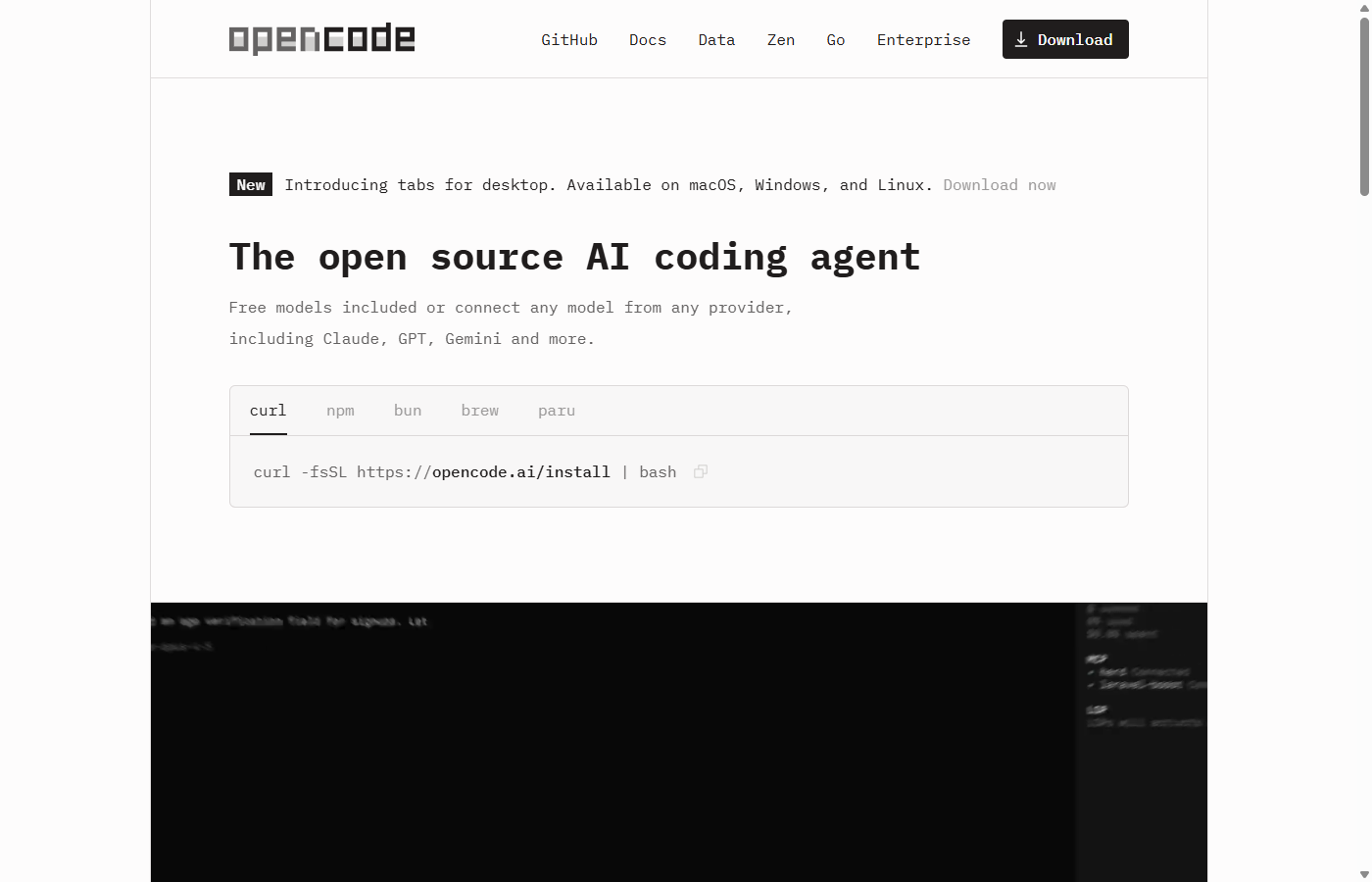Image resolution: width=1372 pixels, height=882 pixels.
Task: Switch to the bun tab
Action: pyautogui.click(x=408, y=411)
